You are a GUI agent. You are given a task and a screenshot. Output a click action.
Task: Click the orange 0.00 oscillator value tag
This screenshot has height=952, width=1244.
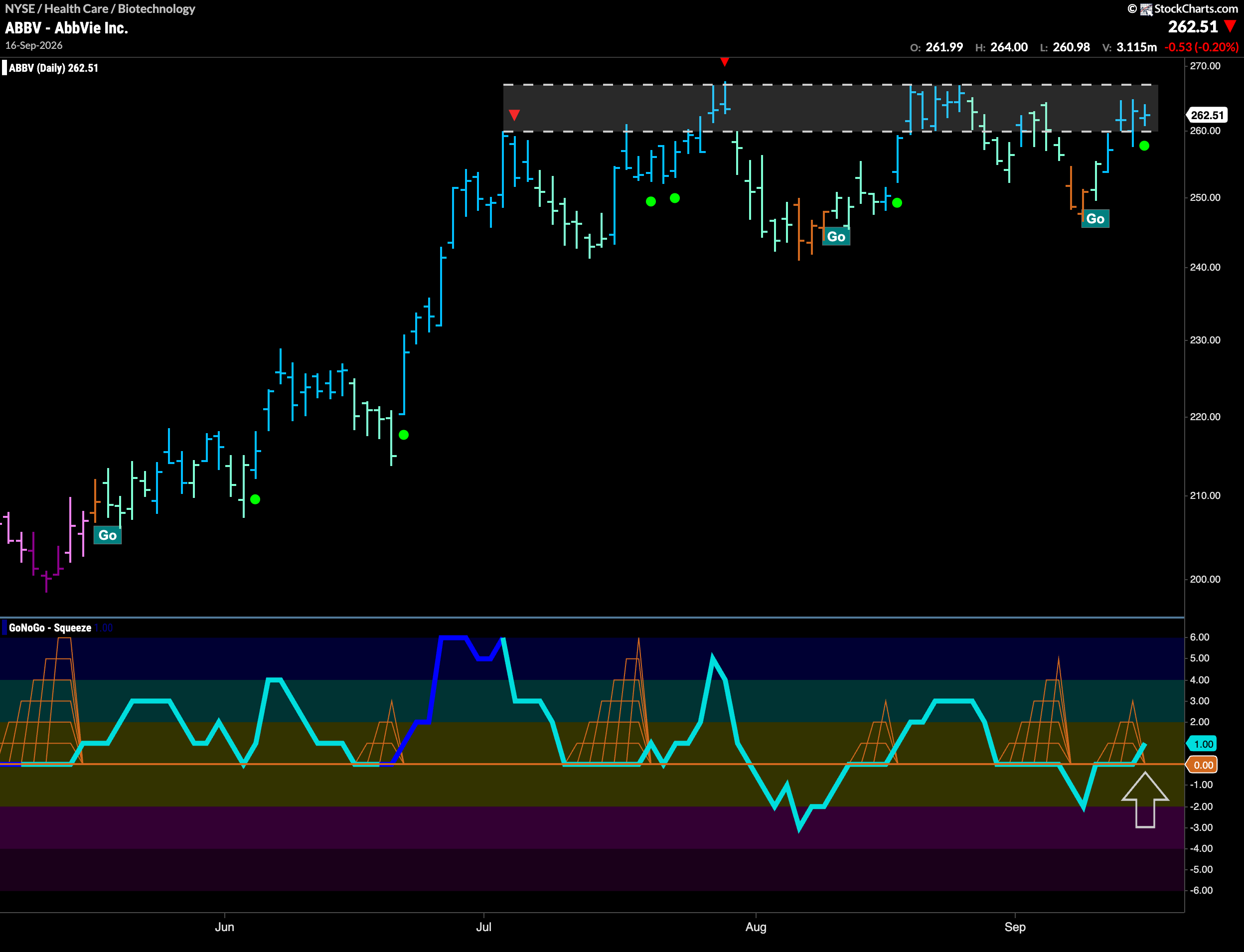coord(1202,765)
